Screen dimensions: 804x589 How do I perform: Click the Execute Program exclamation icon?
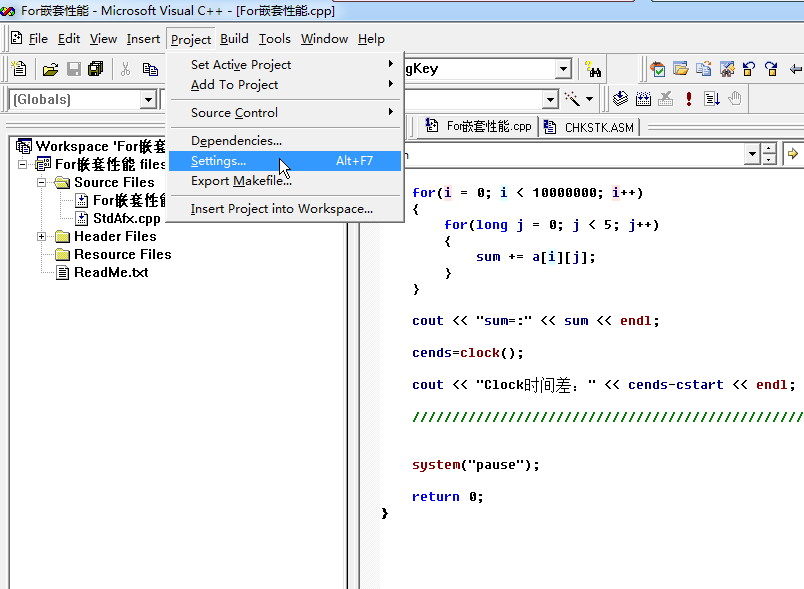689,99
